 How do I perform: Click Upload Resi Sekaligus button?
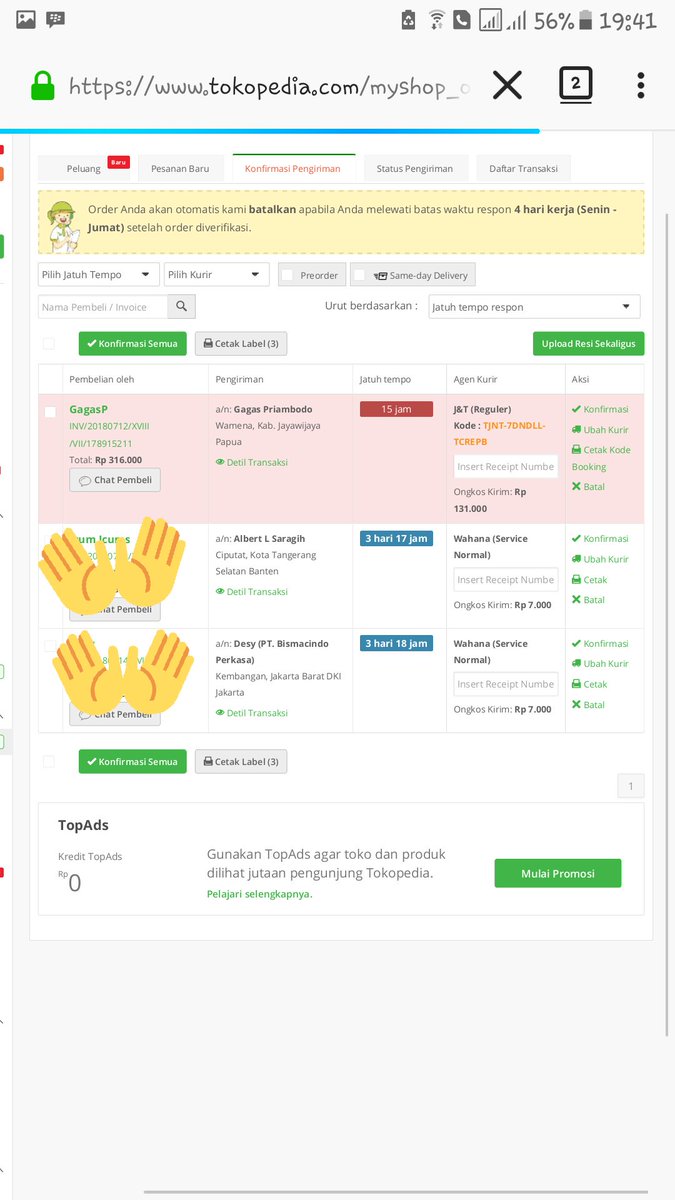tap(588, 343)
